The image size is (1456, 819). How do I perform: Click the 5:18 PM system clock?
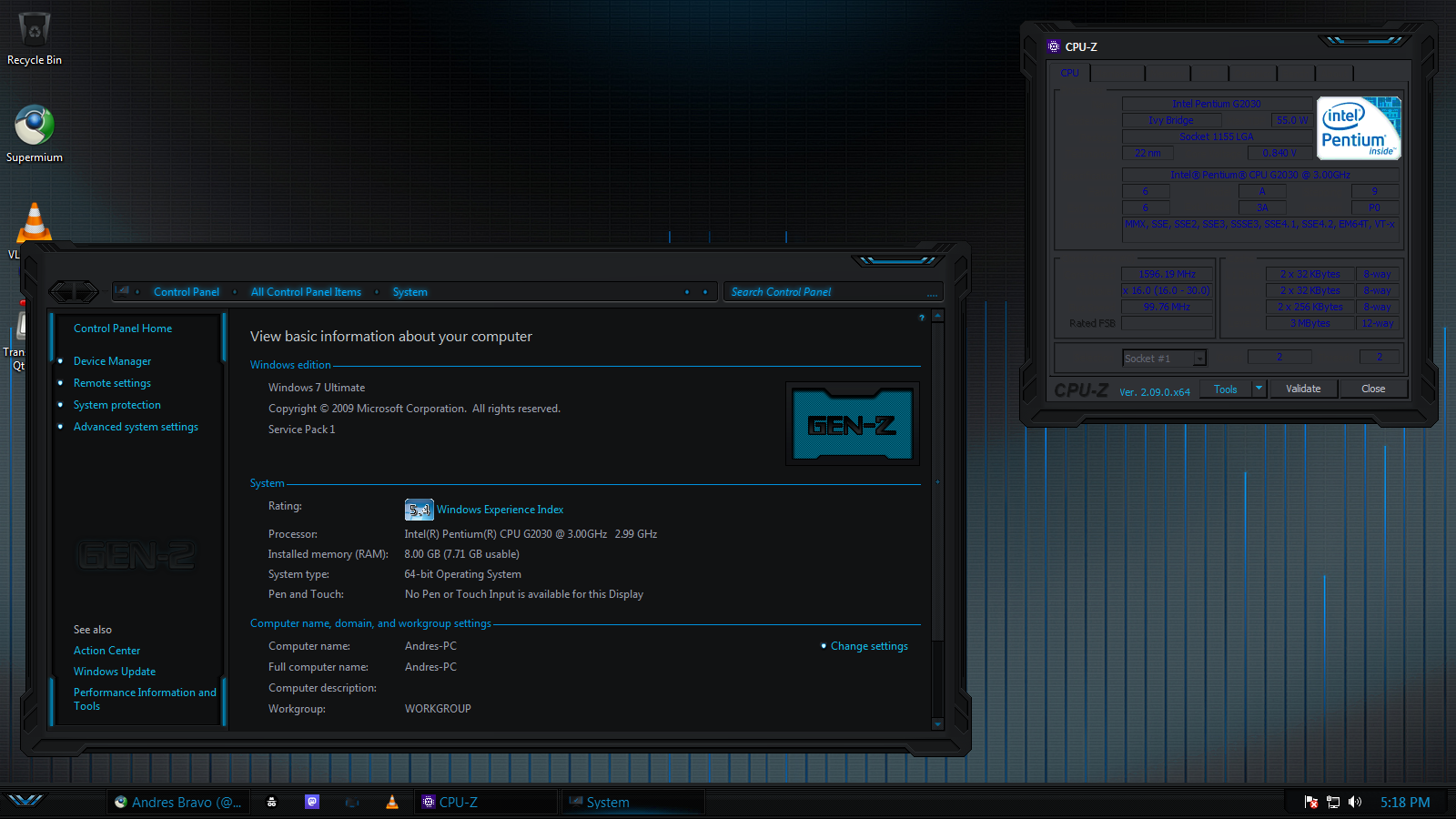click(x=1405, y=803)
